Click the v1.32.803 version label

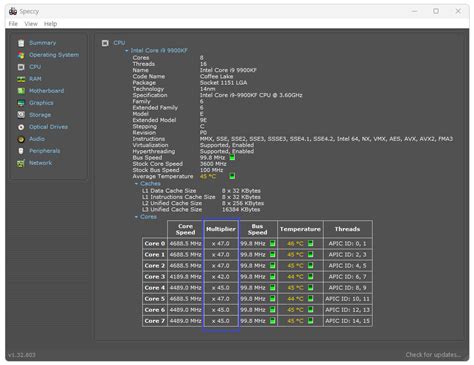[22, 355]
